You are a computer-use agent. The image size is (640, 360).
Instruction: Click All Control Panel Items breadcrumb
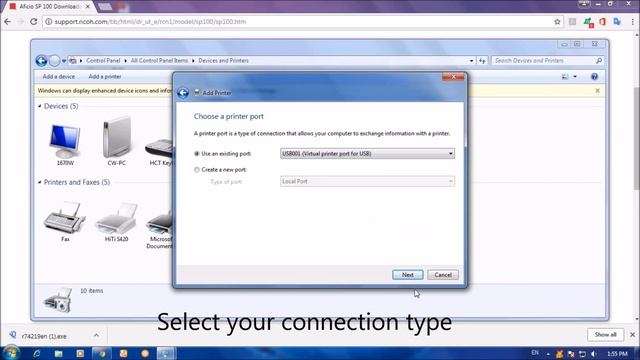pyautogui.click(x=159, y=60)
